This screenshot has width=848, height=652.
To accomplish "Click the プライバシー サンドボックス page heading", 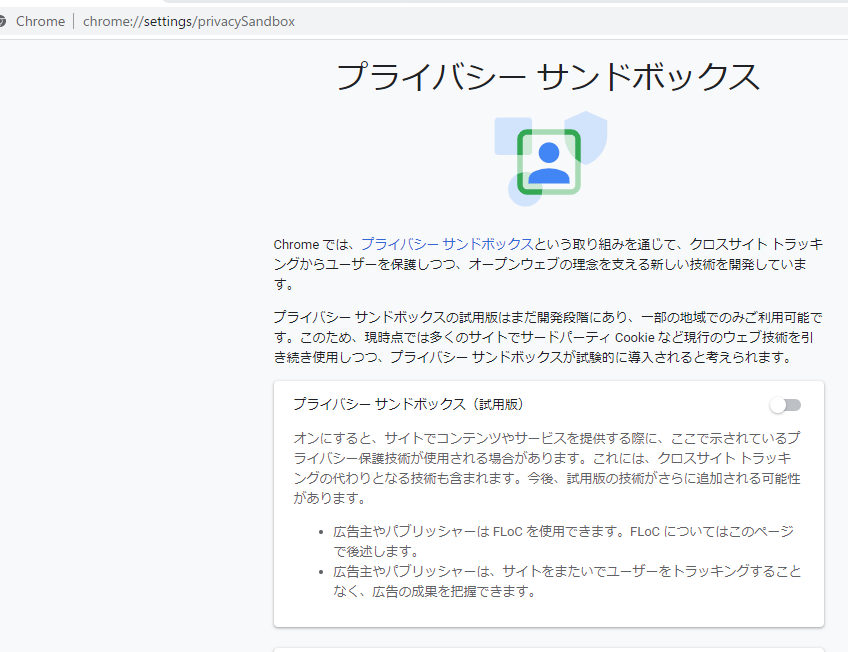I will pos(548,77).
